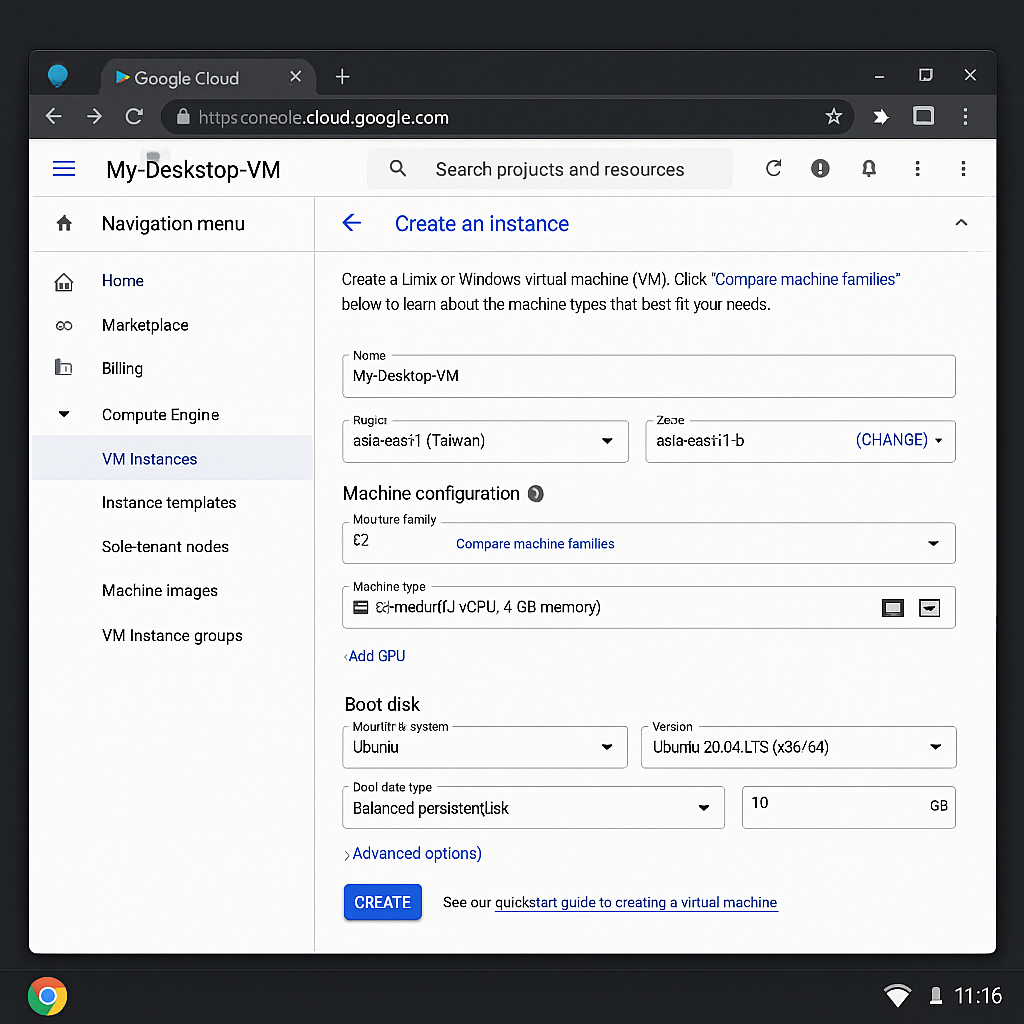Open the Wi-Fi status icon in system tray
Image resolution: width=1024 pixels, height=1024 pixels.
tap(897, 995)
